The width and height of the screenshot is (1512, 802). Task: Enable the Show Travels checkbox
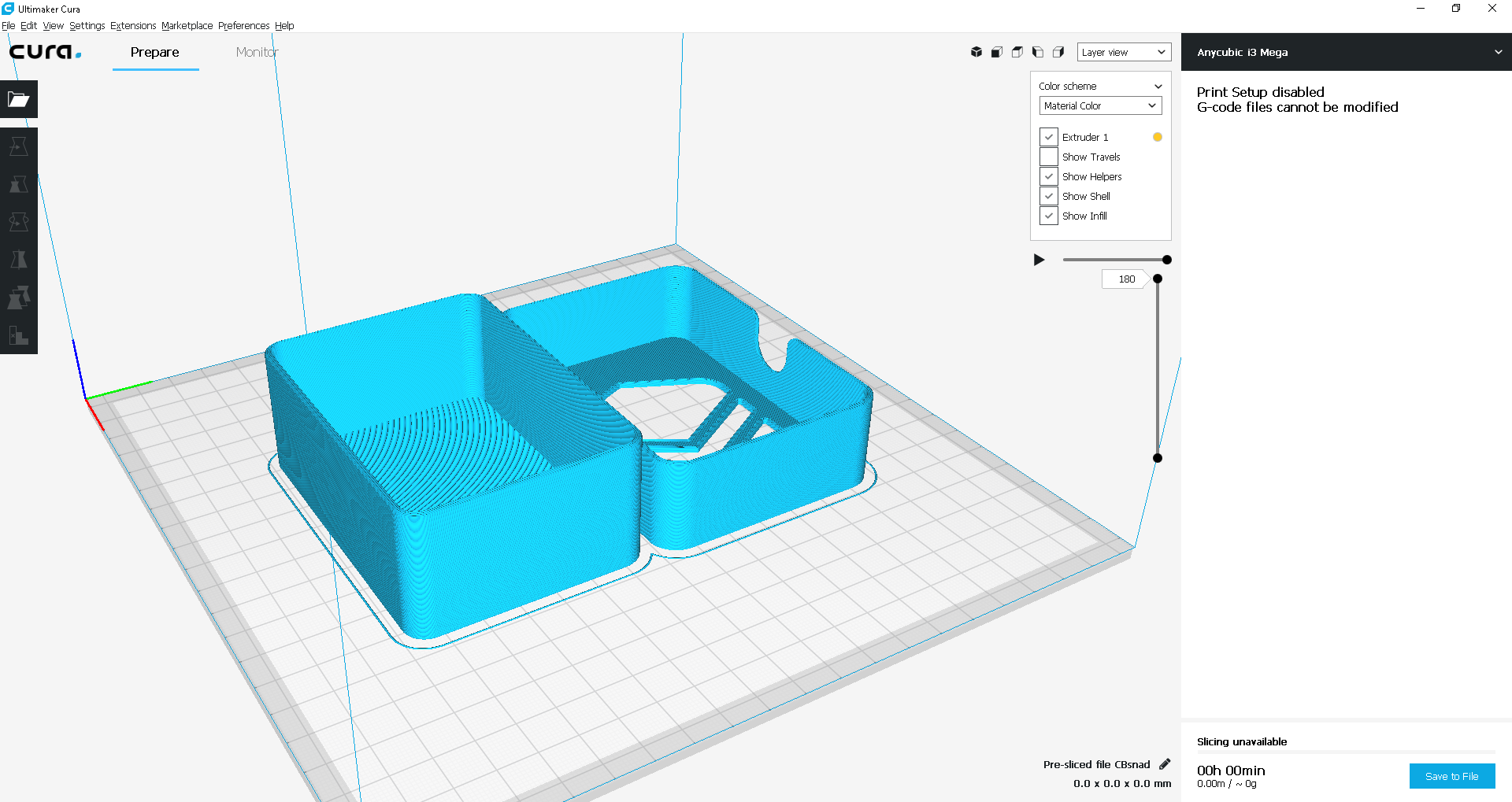[1049, 157]
